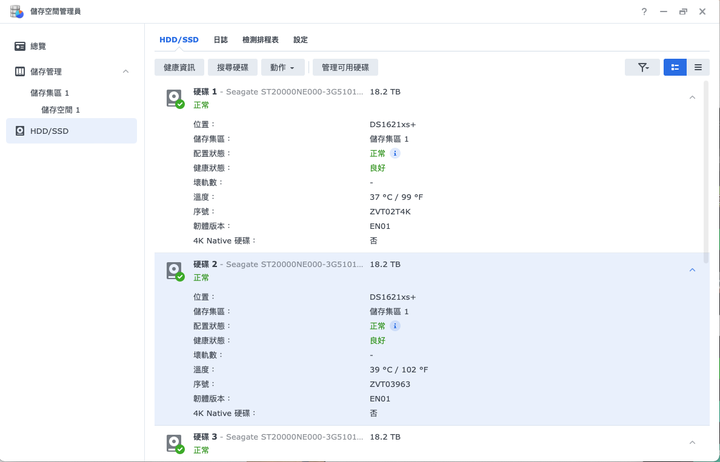
Task: Click the 管理可用硬碟 button
Action: 345,68
